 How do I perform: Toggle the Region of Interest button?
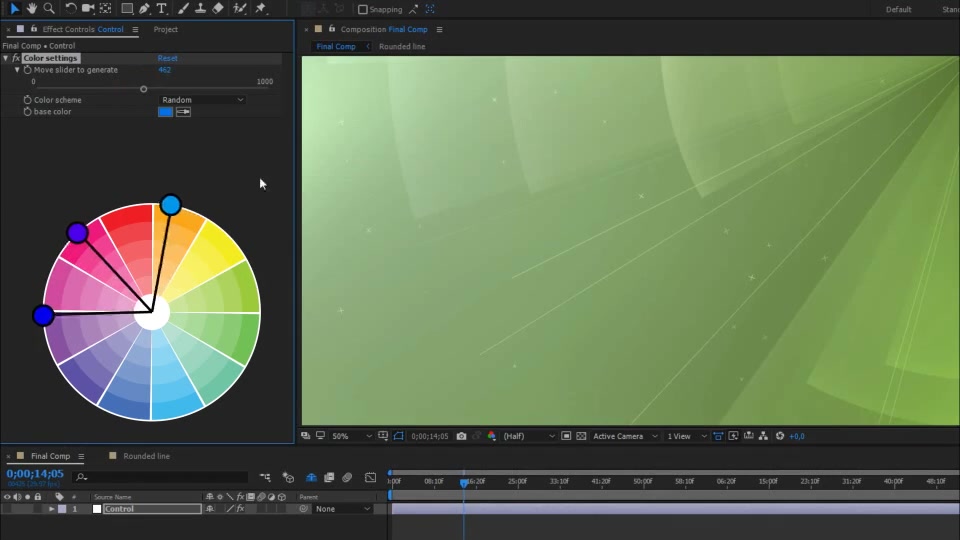coord(566,436)
